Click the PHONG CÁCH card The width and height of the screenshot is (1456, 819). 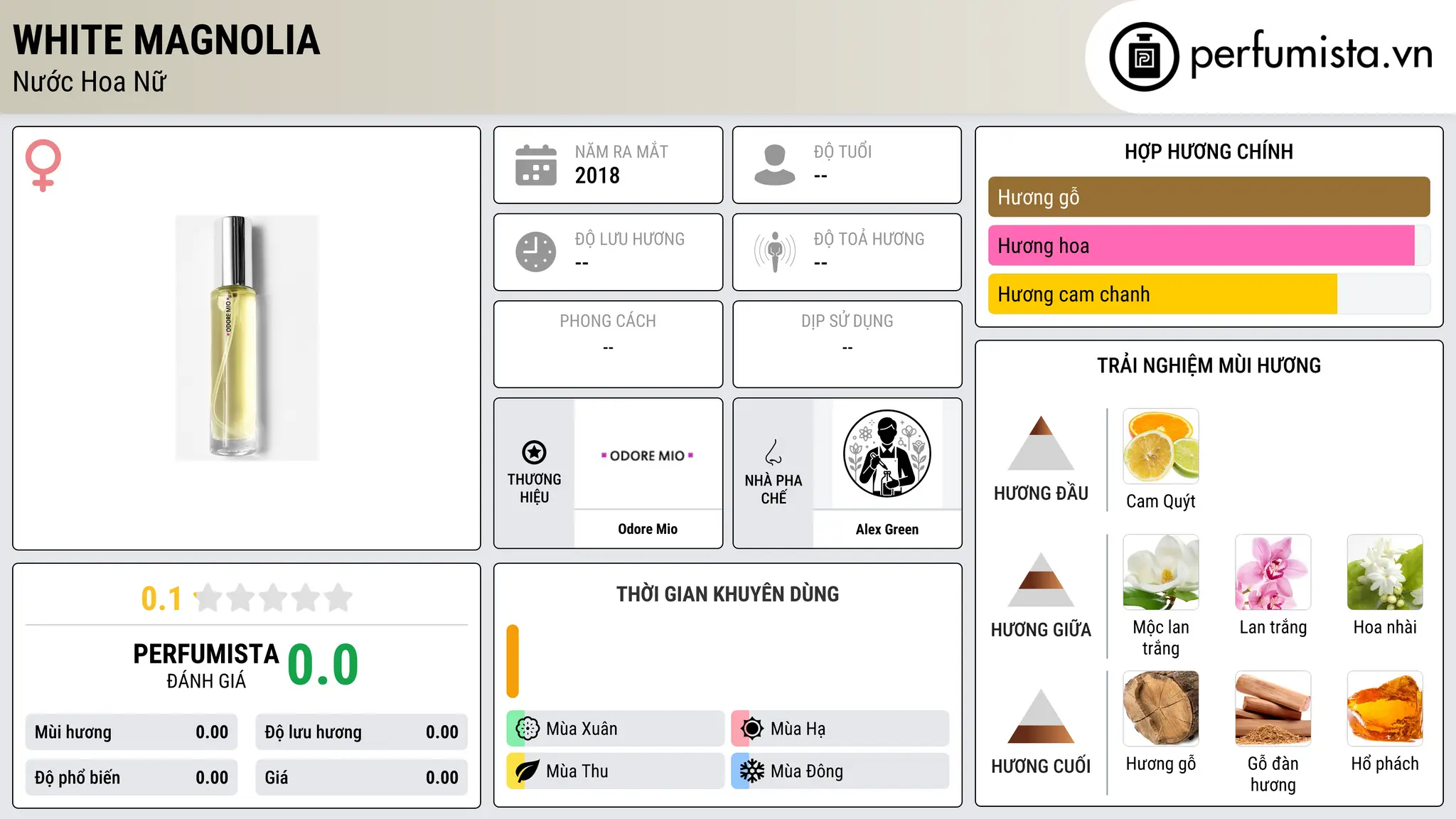(608, 344)
